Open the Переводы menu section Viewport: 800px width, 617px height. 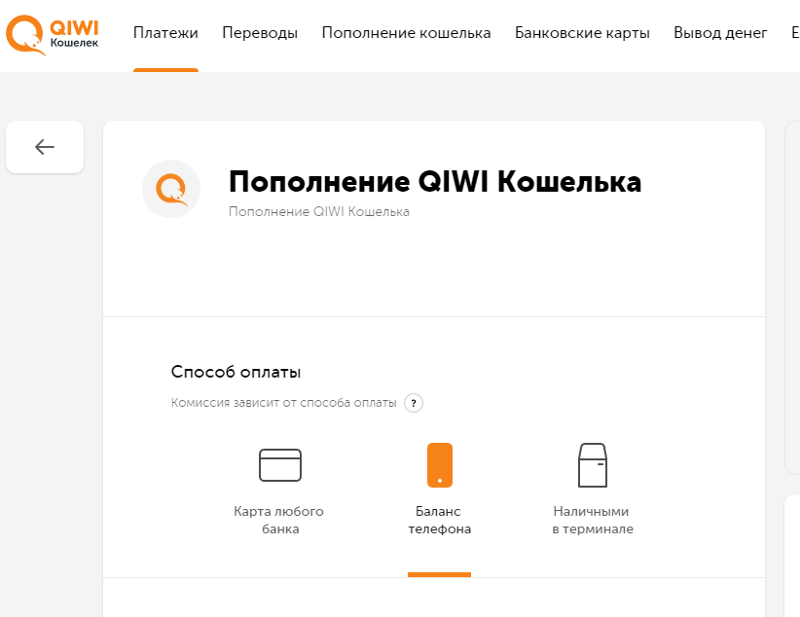260,33
